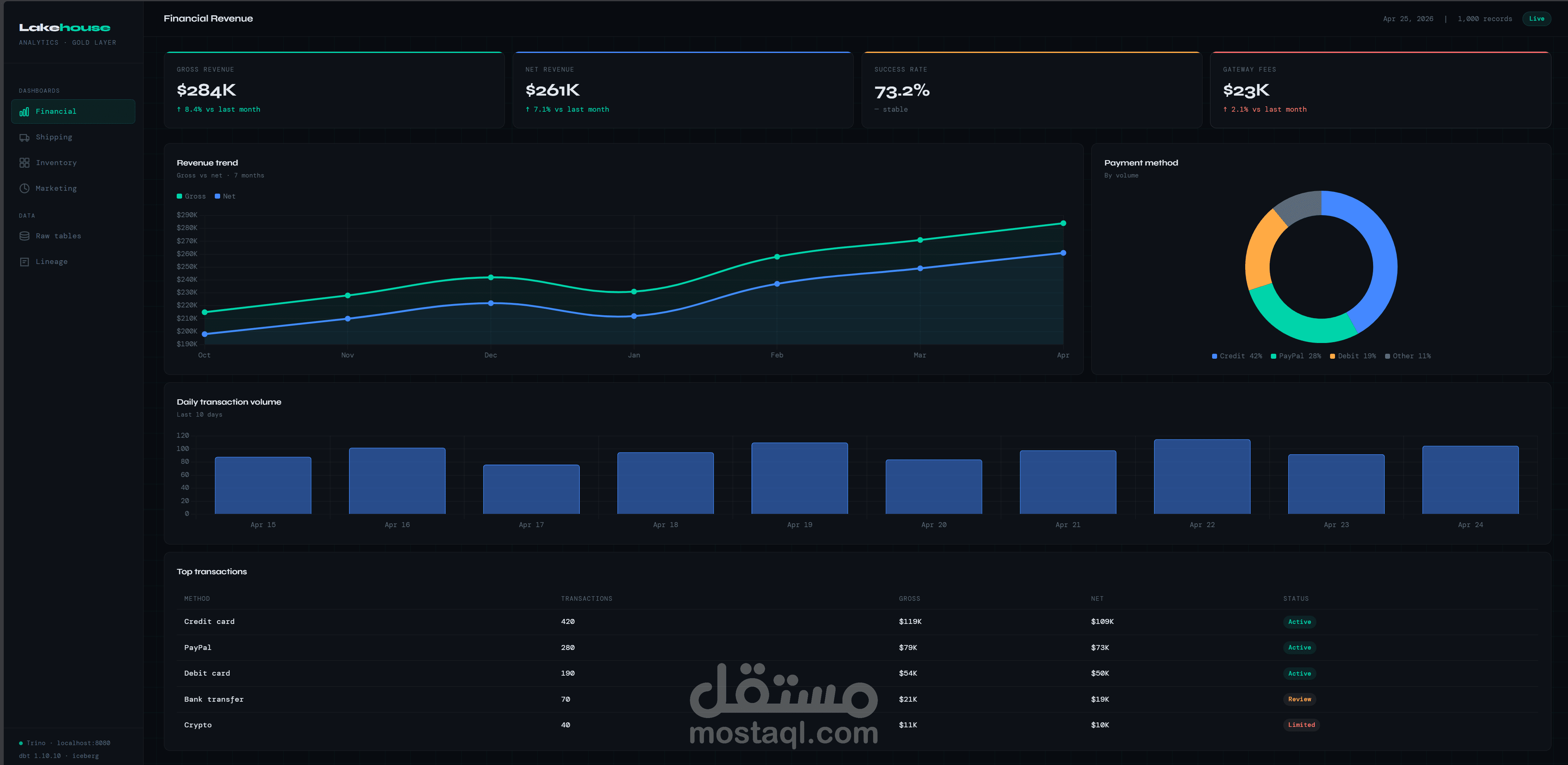Click the Jan net data point
Viewport: 1568px width, 765px height.
(634, 316)
